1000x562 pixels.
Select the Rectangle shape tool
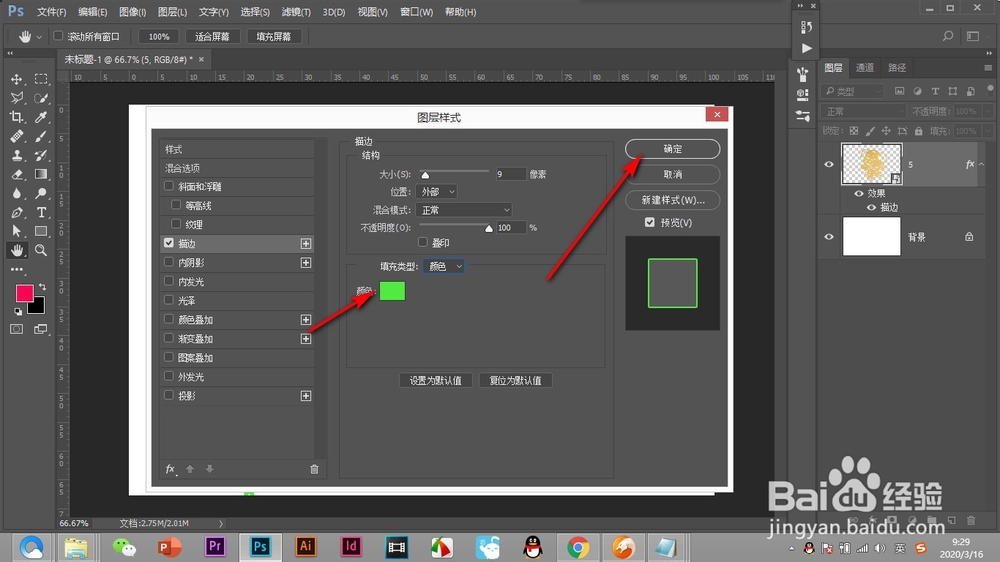[41, 231]
